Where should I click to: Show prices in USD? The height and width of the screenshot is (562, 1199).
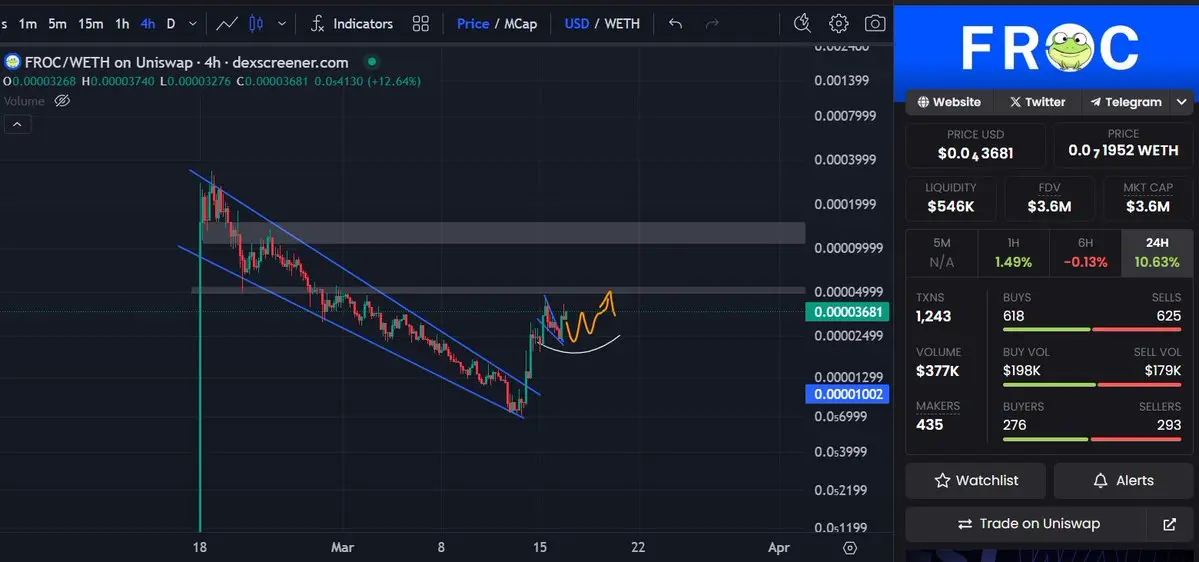click(x=577, y=24)
